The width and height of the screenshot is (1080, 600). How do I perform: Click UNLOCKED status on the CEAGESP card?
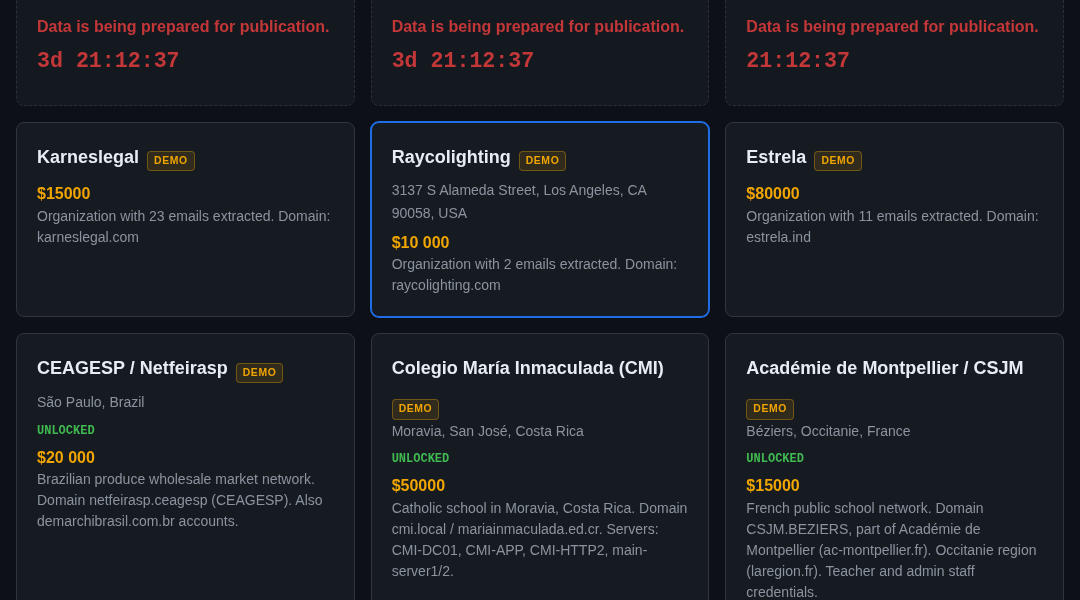pyautogui.click(x=65, y=430)
